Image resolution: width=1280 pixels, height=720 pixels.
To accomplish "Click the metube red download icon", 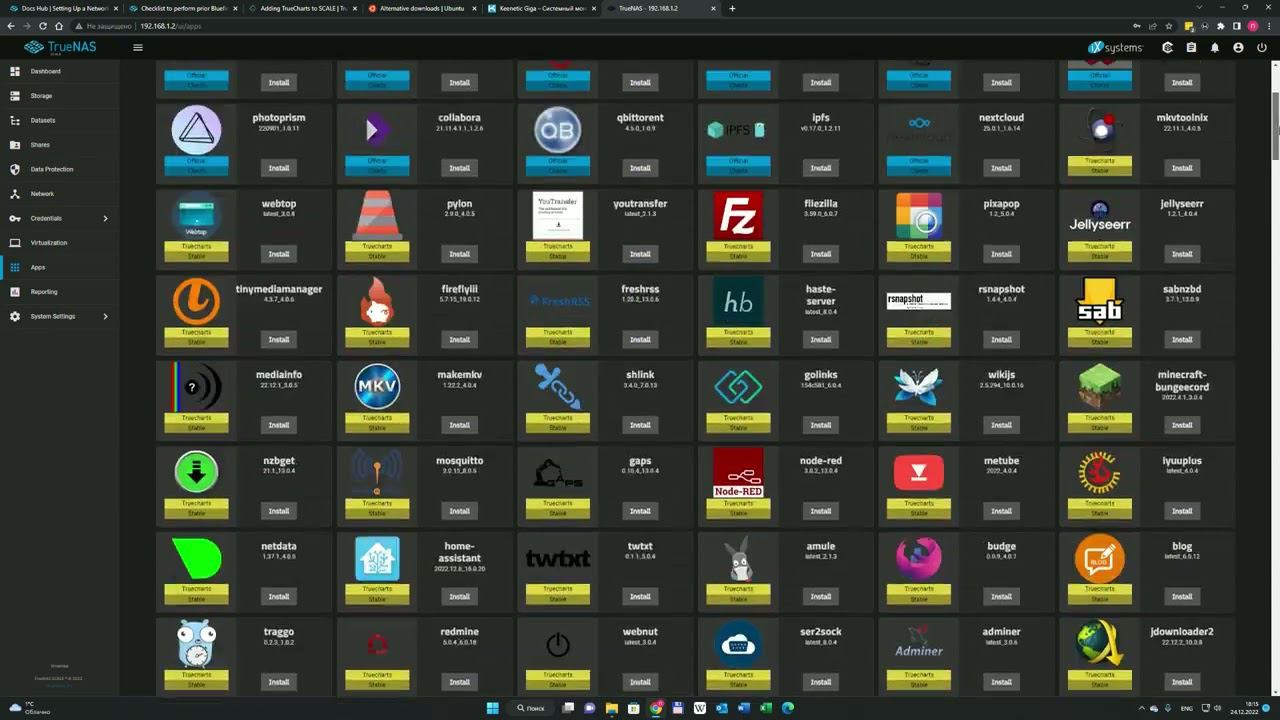I will coord(919,472).
